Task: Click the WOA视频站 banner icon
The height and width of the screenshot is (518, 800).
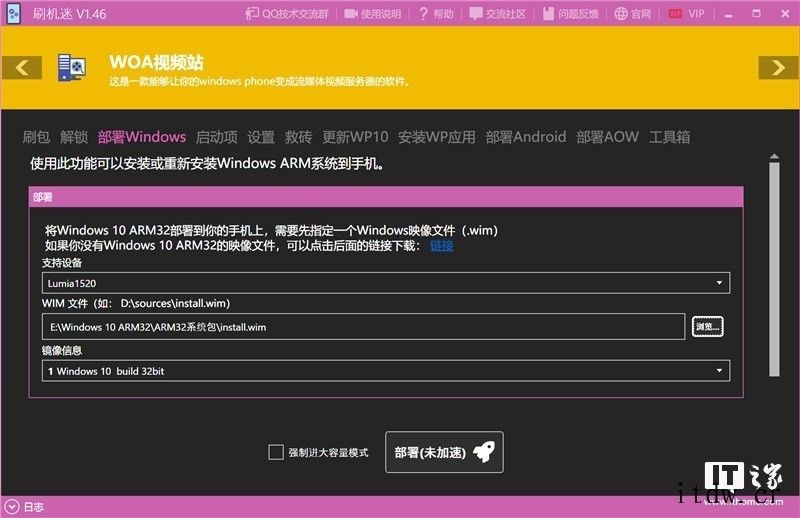Action: click(71, 67)
